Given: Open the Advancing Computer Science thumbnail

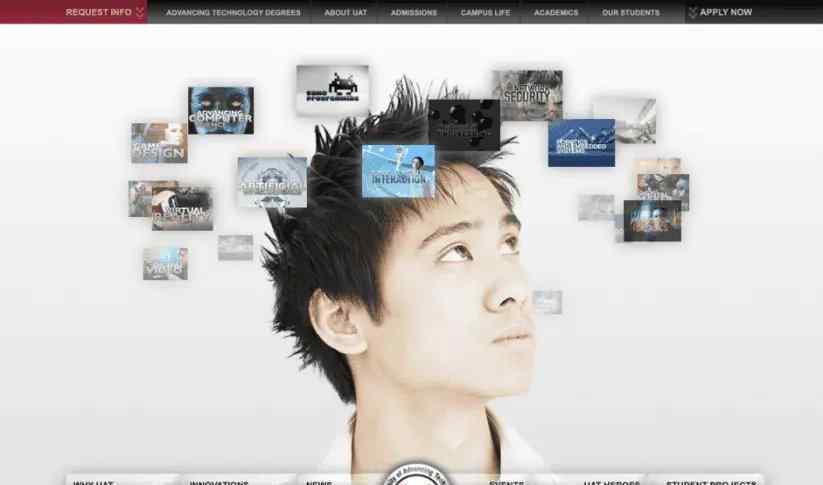Looking at the screenshot, I should (221, 110).
